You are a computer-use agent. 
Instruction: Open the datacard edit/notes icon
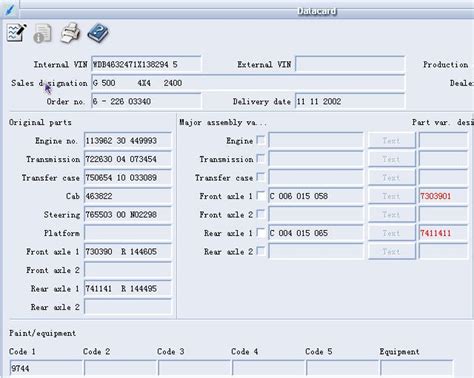[17, 33]
